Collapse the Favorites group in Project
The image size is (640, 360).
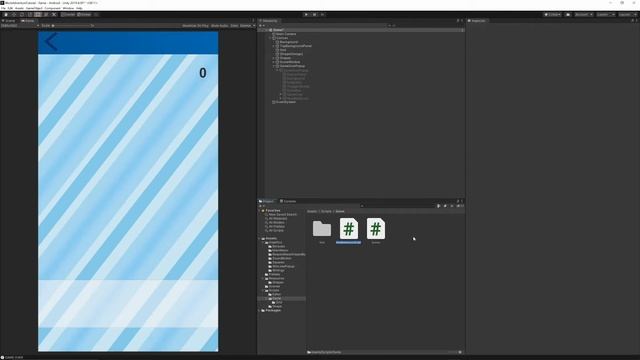(x=260, y=211)
